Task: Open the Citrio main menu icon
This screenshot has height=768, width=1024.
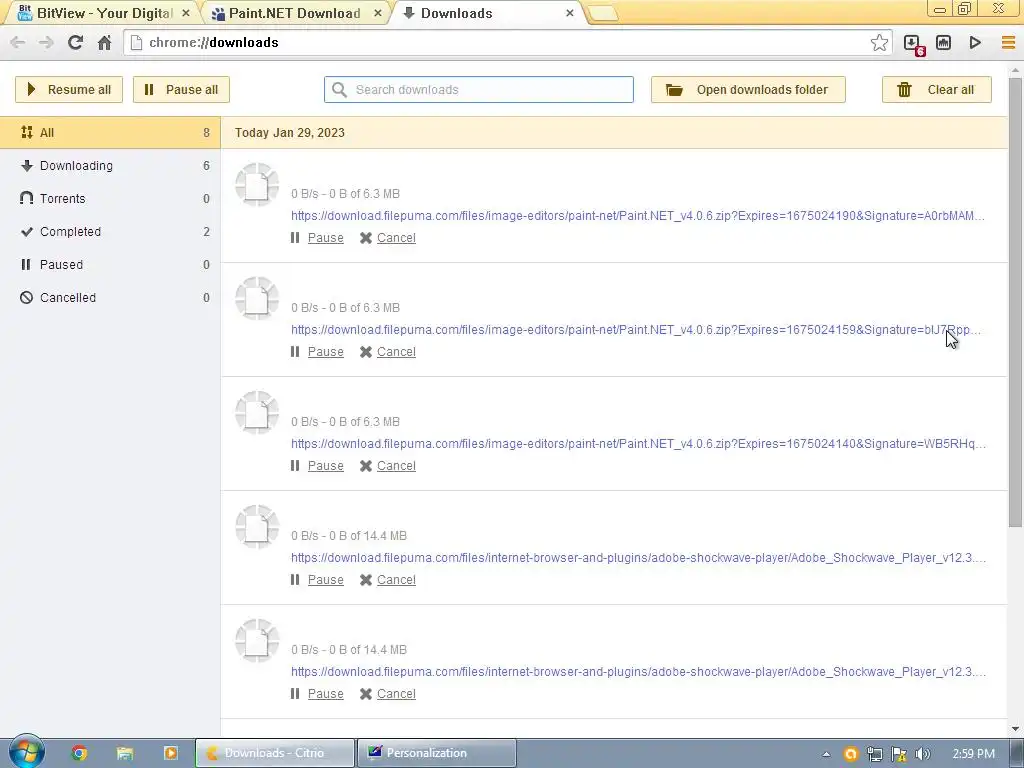Action: pyautogui.click(x=1008, y=42)
